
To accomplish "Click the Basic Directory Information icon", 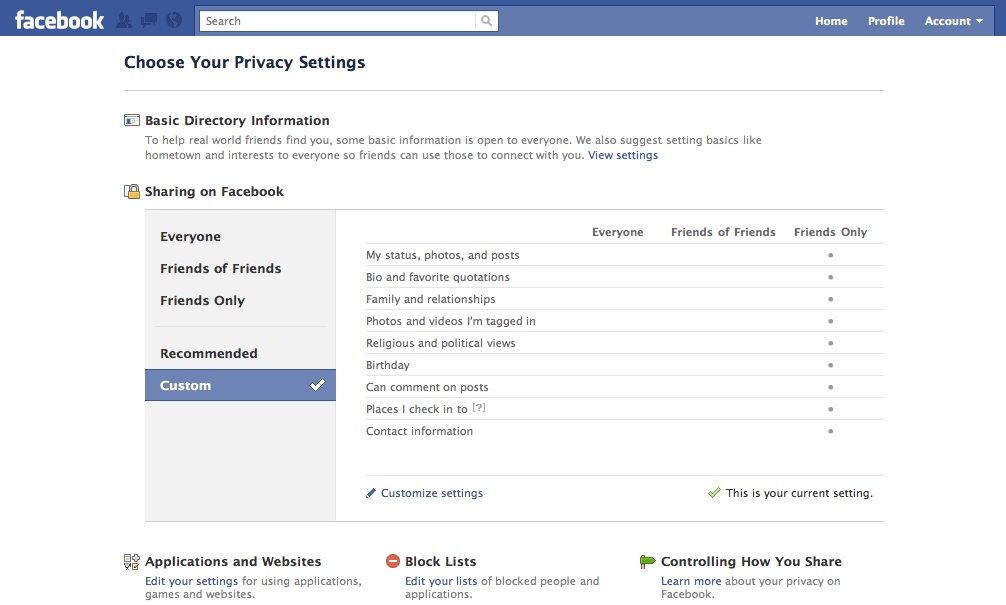I will (x=132, y=120).
